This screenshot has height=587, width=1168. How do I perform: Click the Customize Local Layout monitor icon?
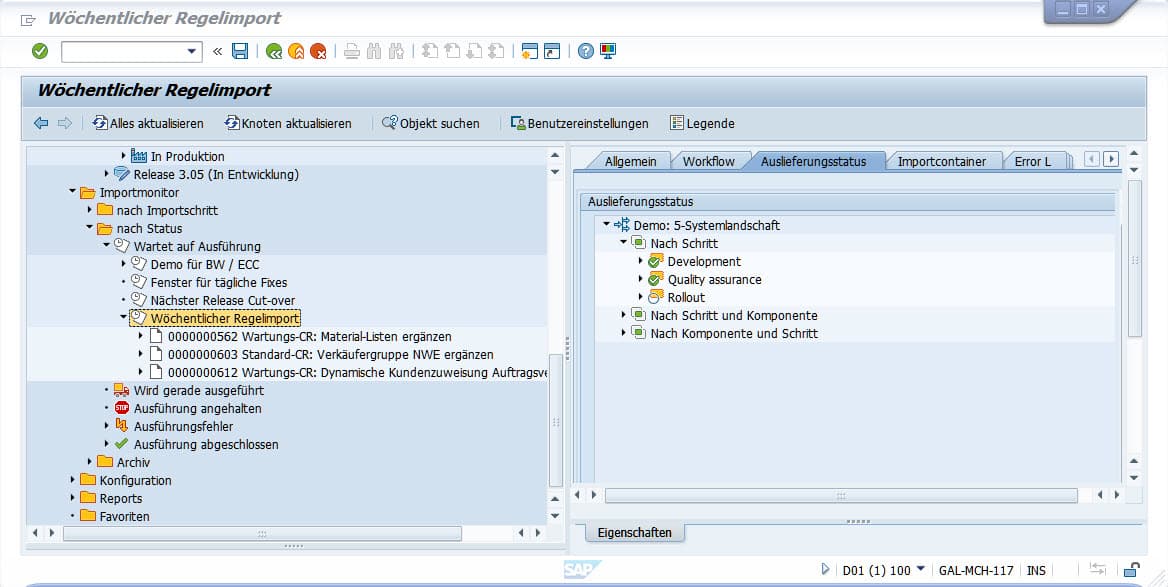608,50
